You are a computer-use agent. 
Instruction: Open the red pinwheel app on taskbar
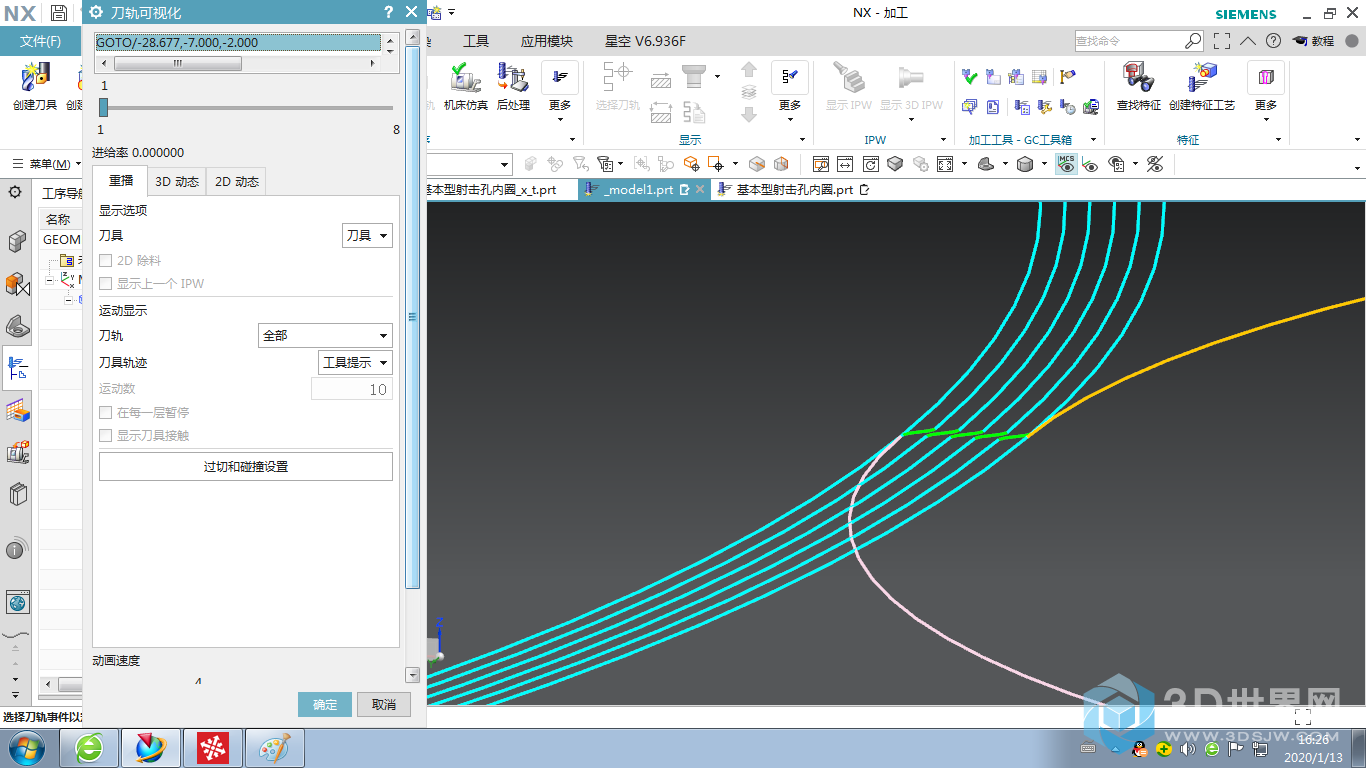coord(212,748)
